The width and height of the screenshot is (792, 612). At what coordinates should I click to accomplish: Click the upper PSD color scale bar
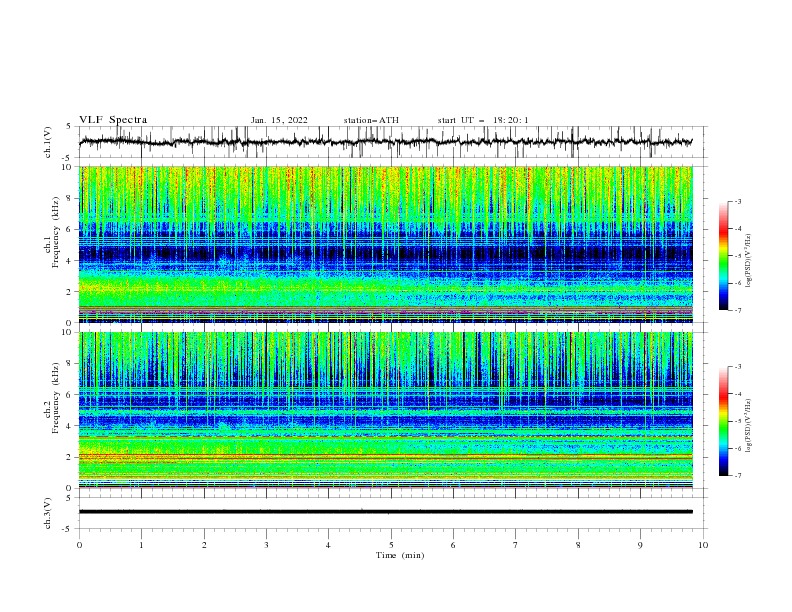coord(723,256)
